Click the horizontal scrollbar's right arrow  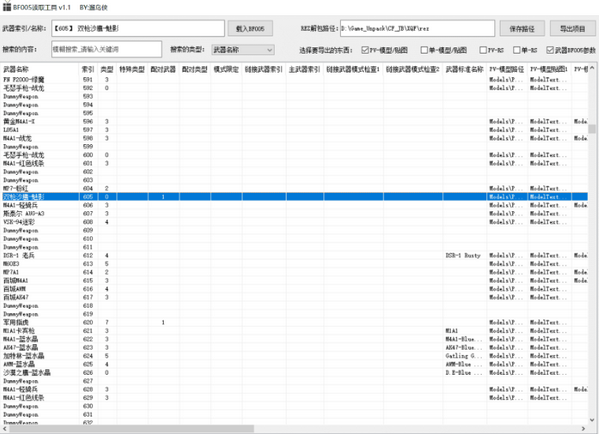(x=583, y=429)
